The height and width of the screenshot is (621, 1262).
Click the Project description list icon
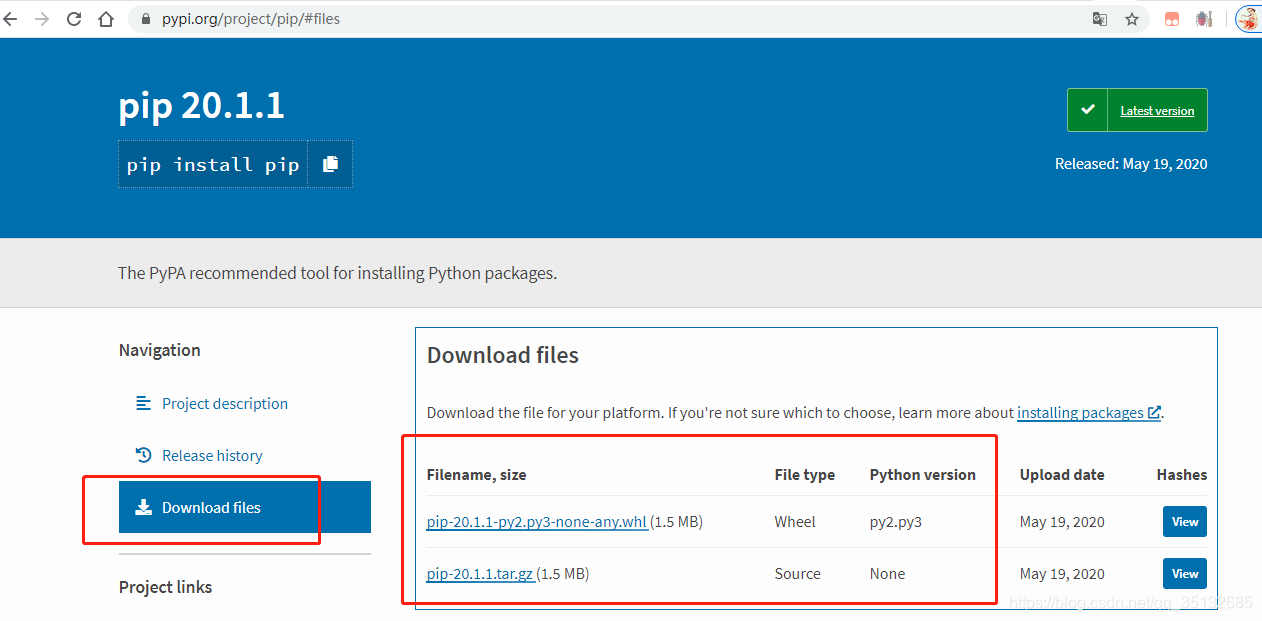pos(143,404)
